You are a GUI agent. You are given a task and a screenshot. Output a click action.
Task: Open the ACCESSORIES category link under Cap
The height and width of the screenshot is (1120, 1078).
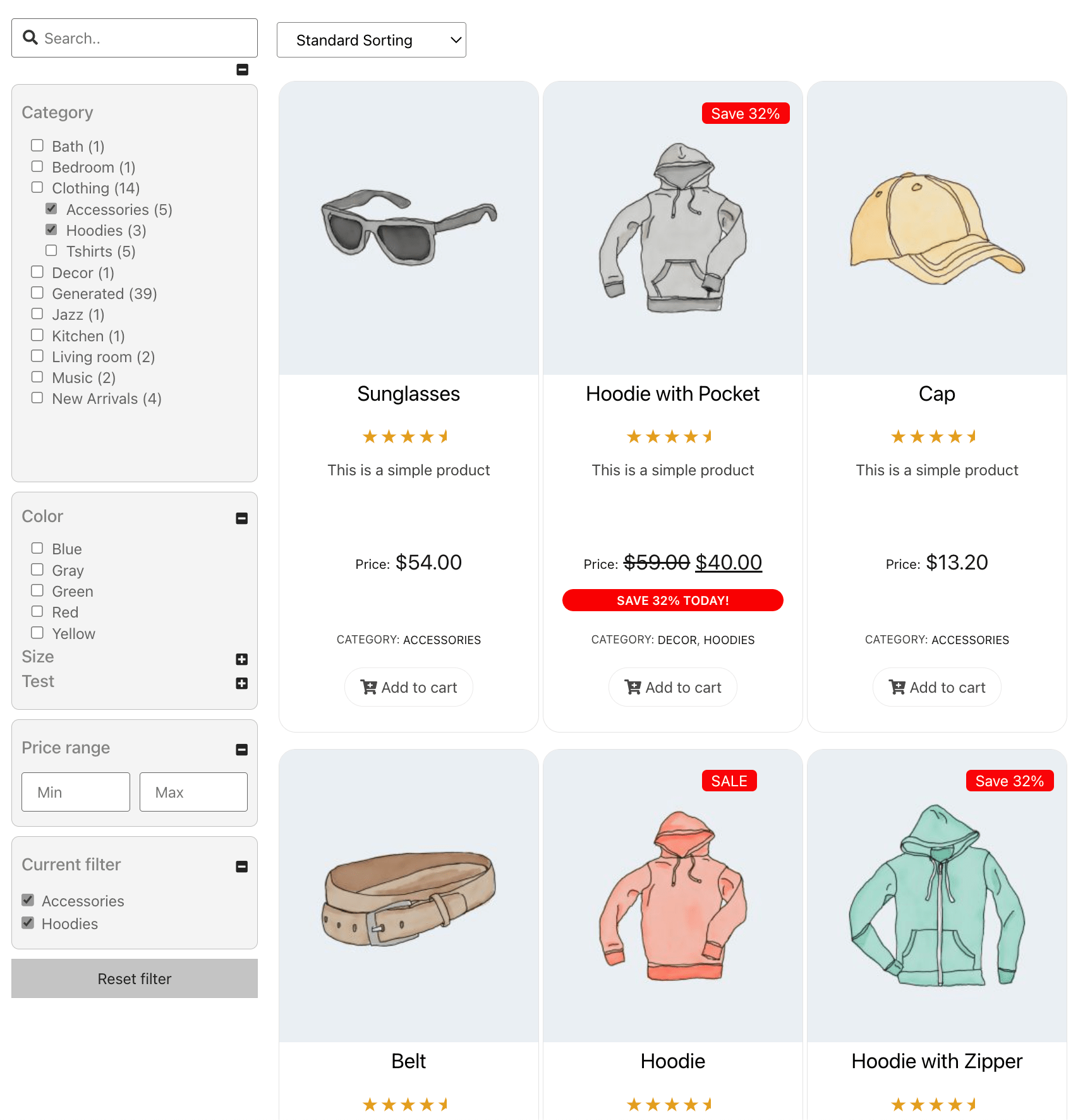(x=970, y=640)
